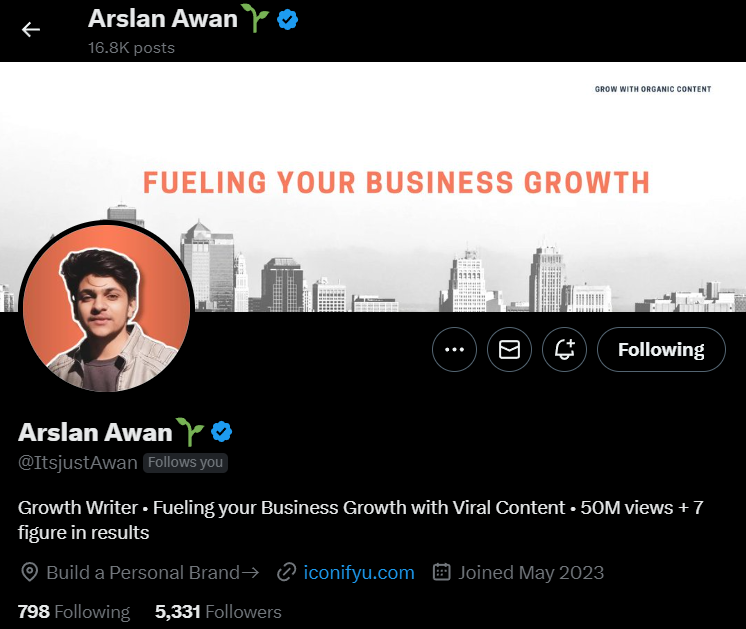This screenshot has width=746, height=629.
Task: Click the 16.8K posts count in header
Action: coord(131,48)
